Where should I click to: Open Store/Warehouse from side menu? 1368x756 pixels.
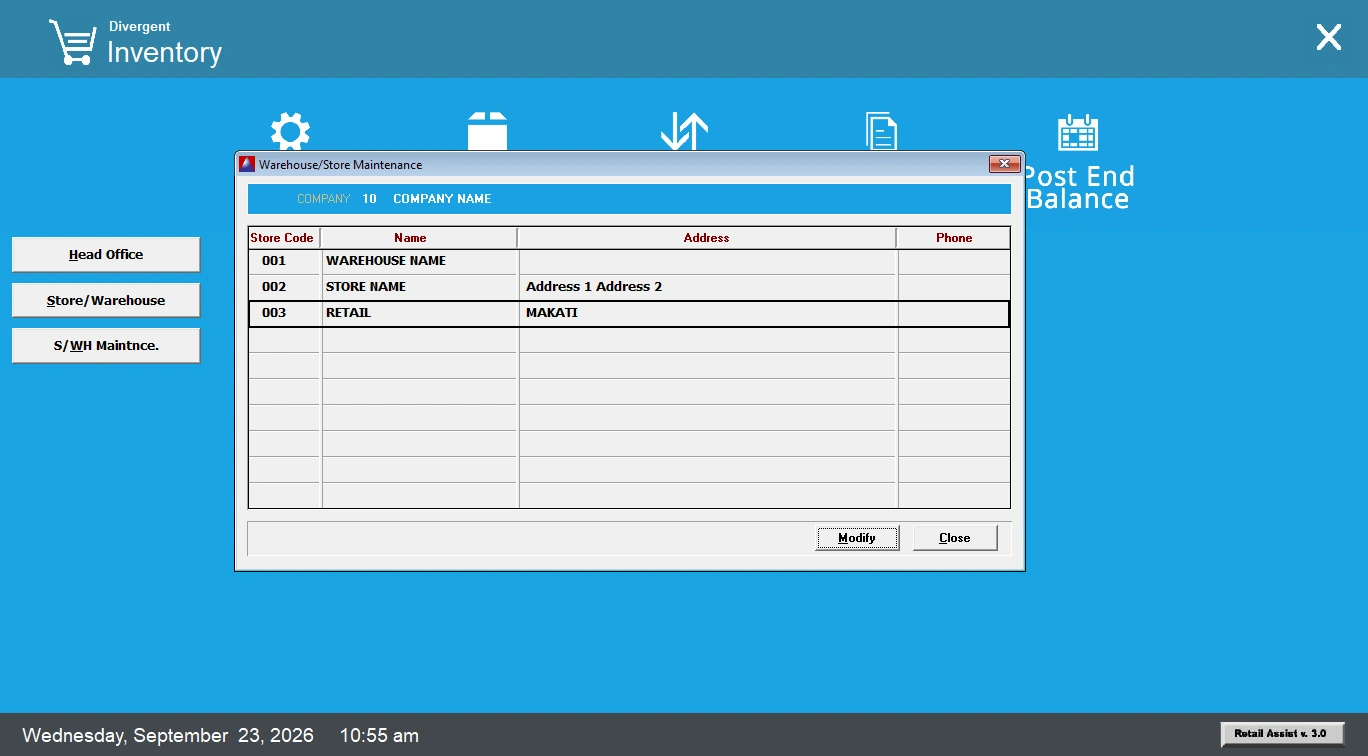pyautogui.click(x=106, y=300)
